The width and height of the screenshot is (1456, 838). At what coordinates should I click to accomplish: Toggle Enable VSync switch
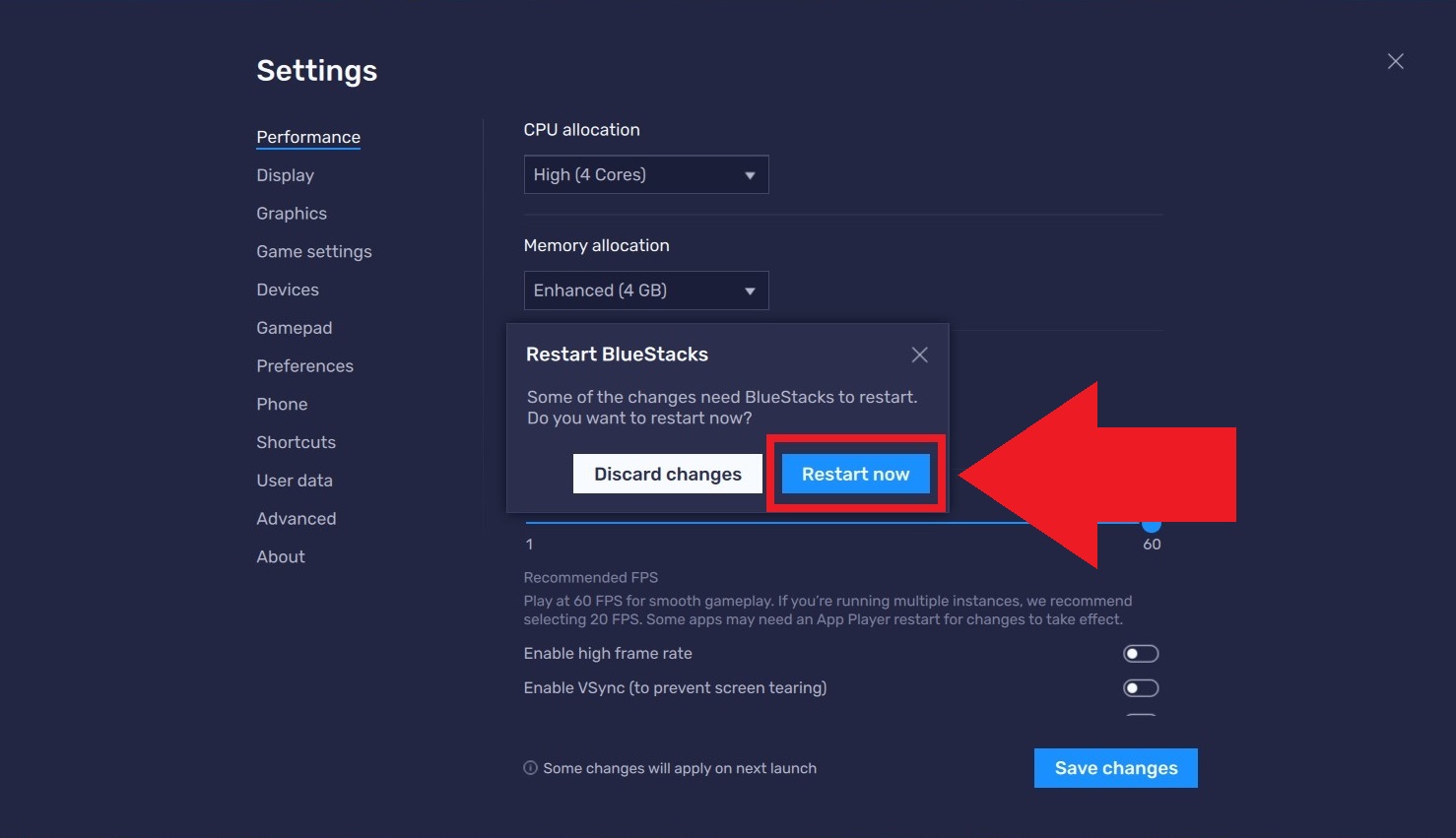click(x=1141, y=688)
